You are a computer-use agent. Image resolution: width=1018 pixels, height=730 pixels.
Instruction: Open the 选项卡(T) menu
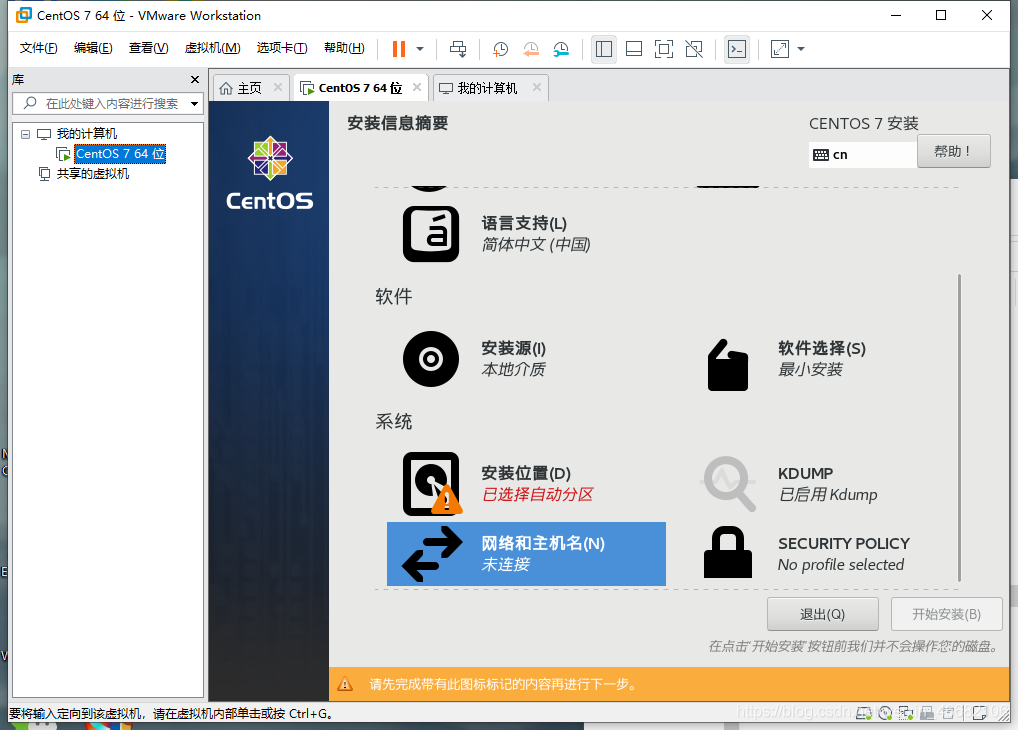pos(282,48)
